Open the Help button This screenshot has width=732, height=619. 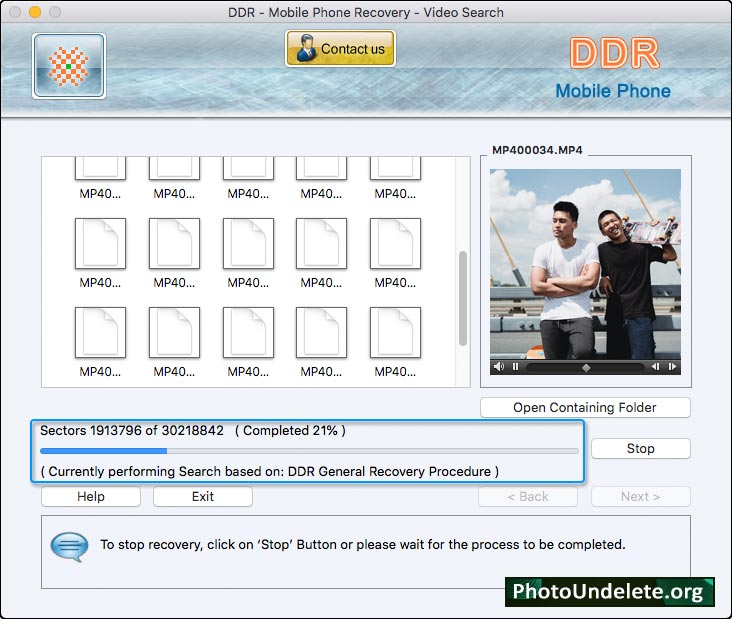(x=91, y=497)
